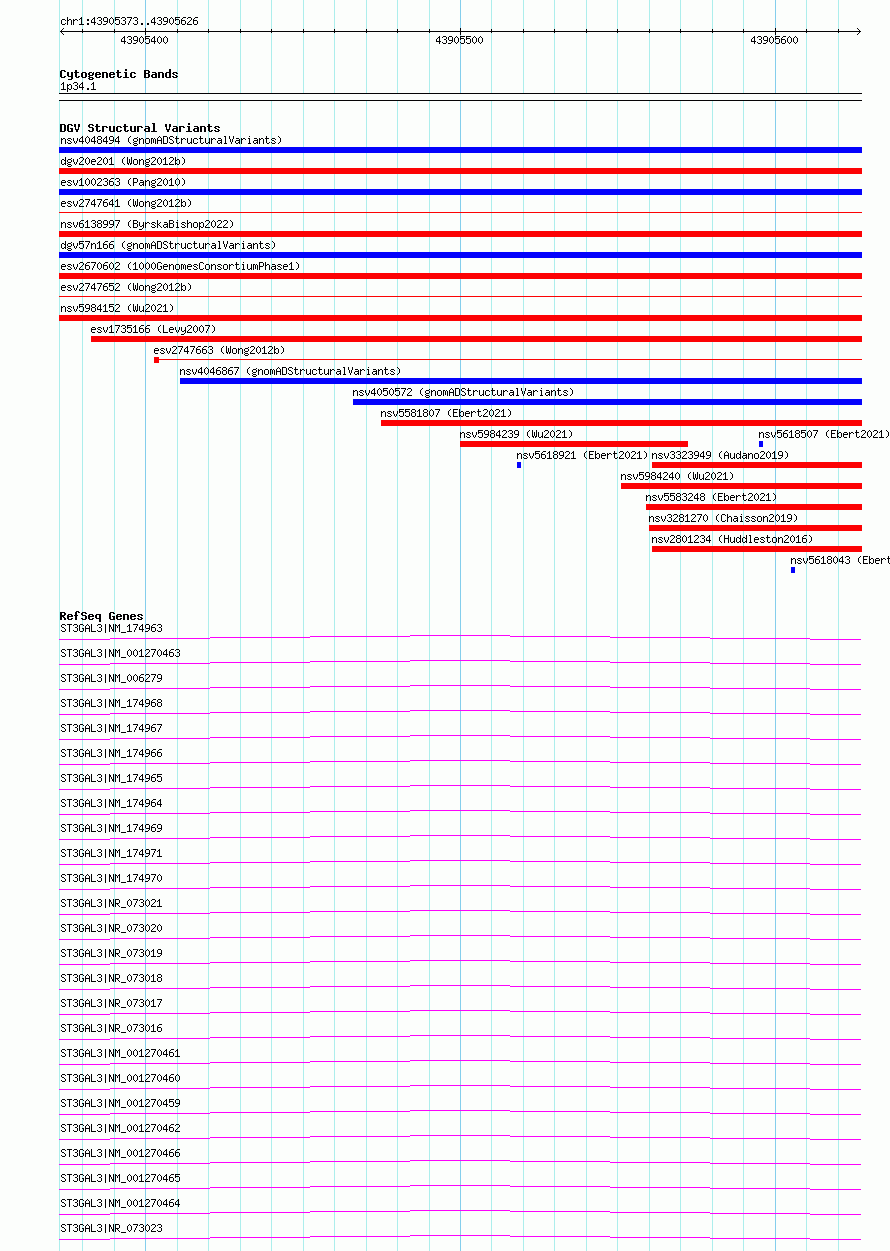This screenshot has height=1251, width=890.
Task: Click the 1p34.1 cytogenetic band label
Action: tap(78, 87)
